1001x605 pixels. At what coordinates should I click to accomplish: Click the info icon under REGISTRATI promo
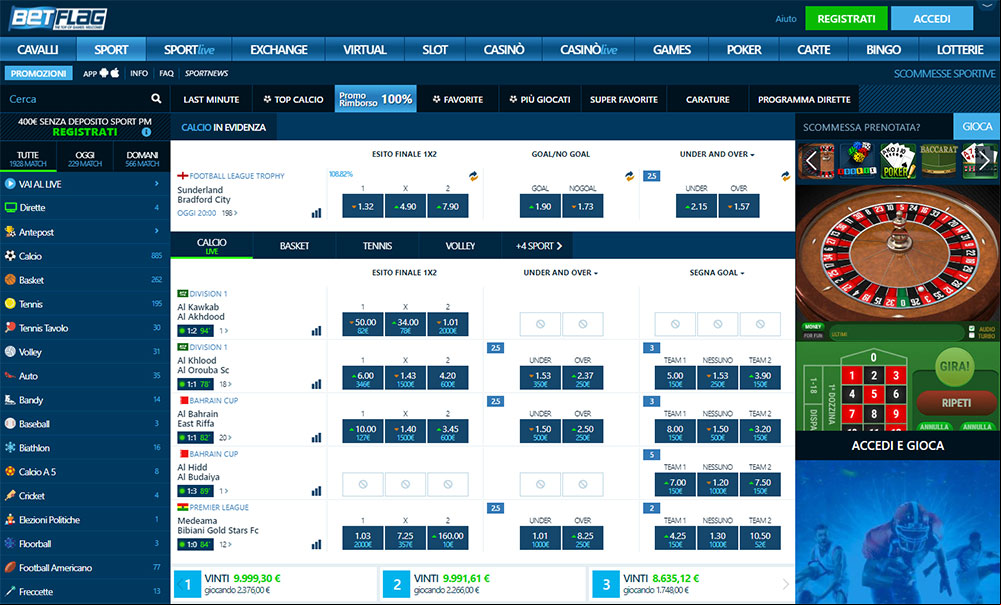click(146, 132)
